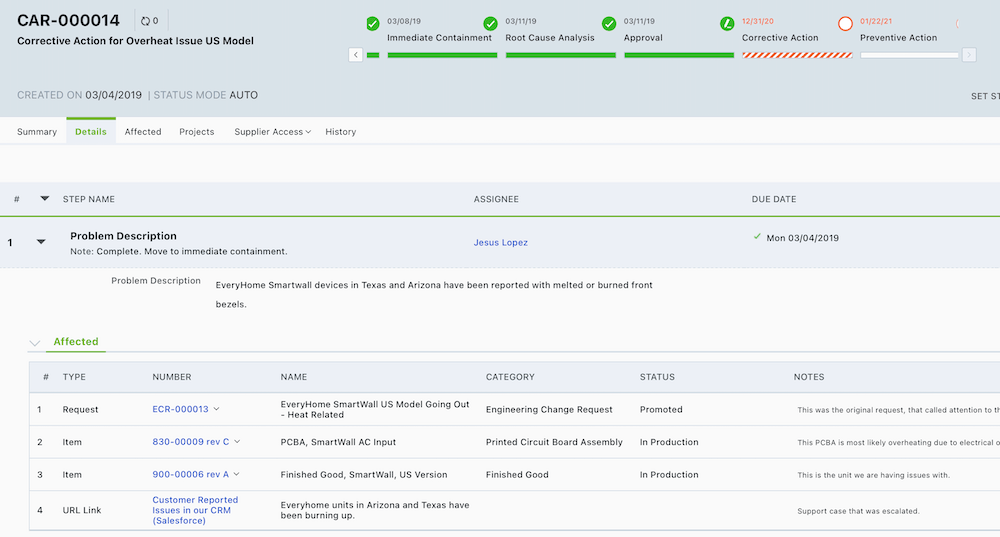This screenshot has width=1000, height=537.
Task: Open dropdown next to 830-00009 rev C
Action: pos(237,442)
